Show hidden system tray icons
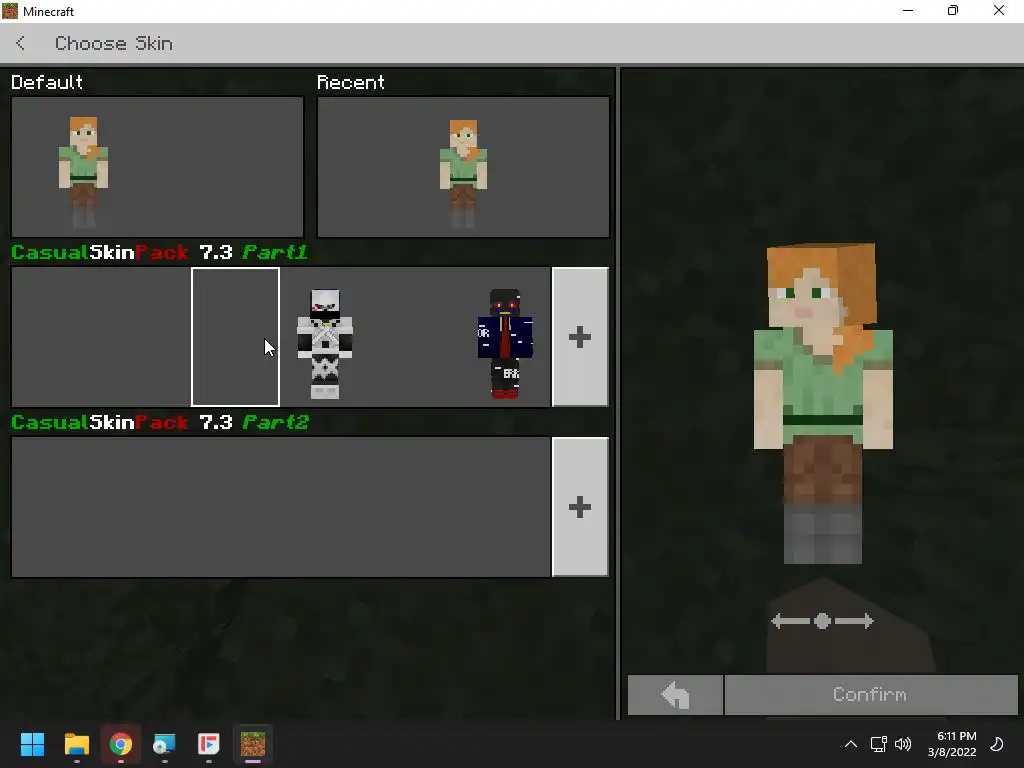This screenshot has height=768, width=1024. click(850, 744)
